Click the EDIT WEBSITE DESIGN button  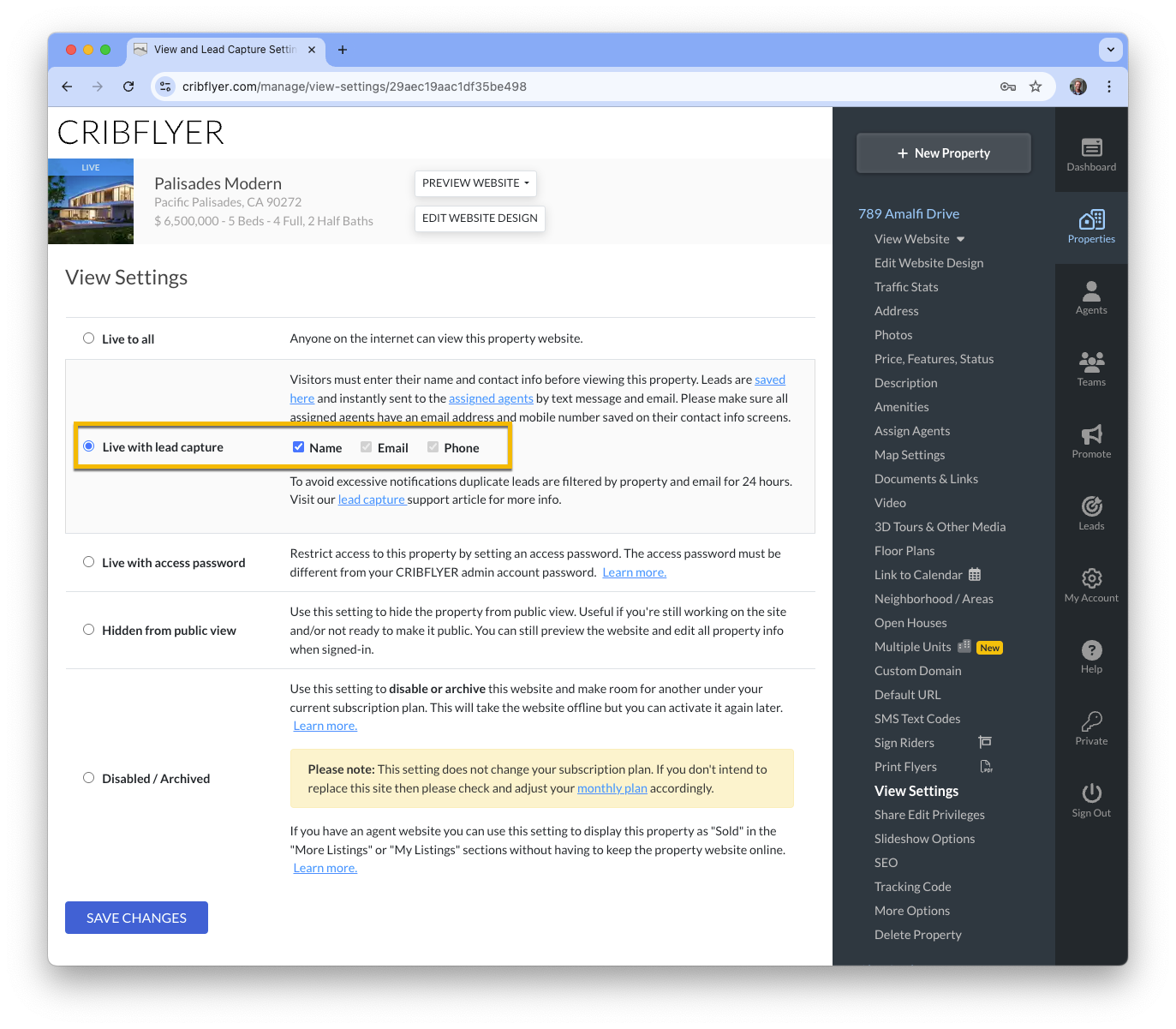(x=480, y=218)
